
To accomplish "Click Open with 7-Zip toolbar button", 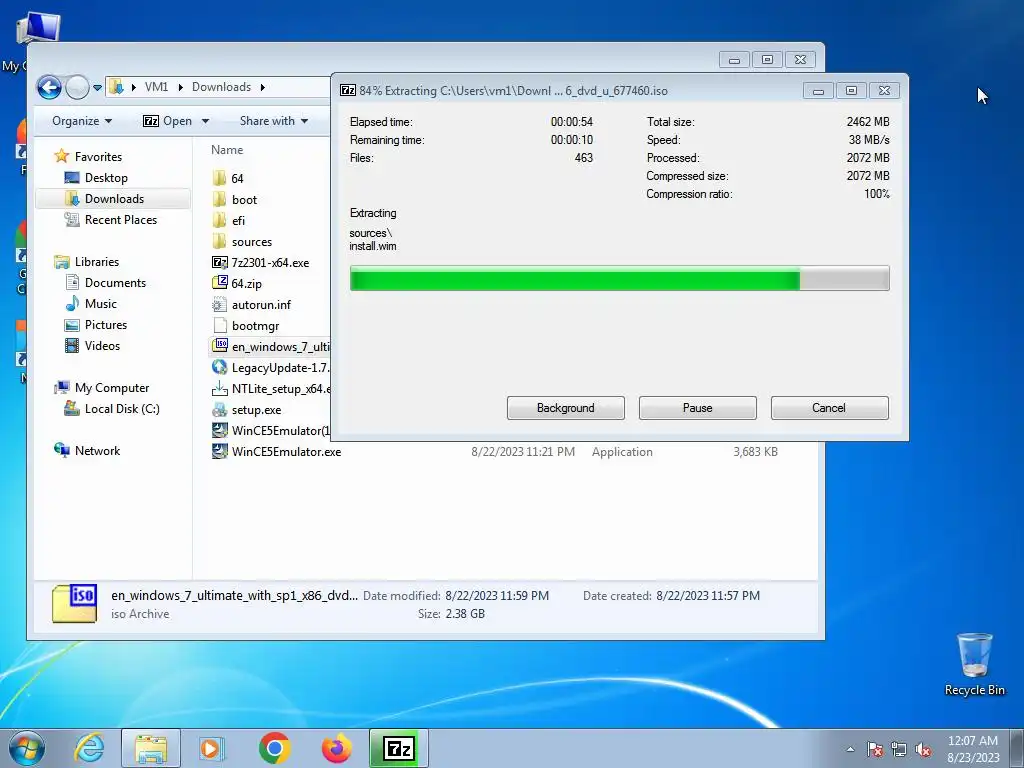I will [167, 121].
